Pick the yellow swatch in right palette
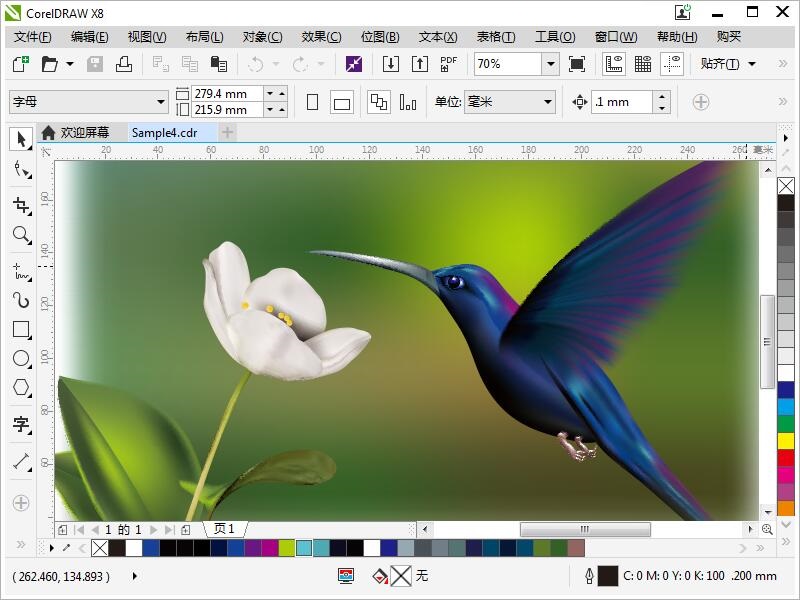 (786, 440)
